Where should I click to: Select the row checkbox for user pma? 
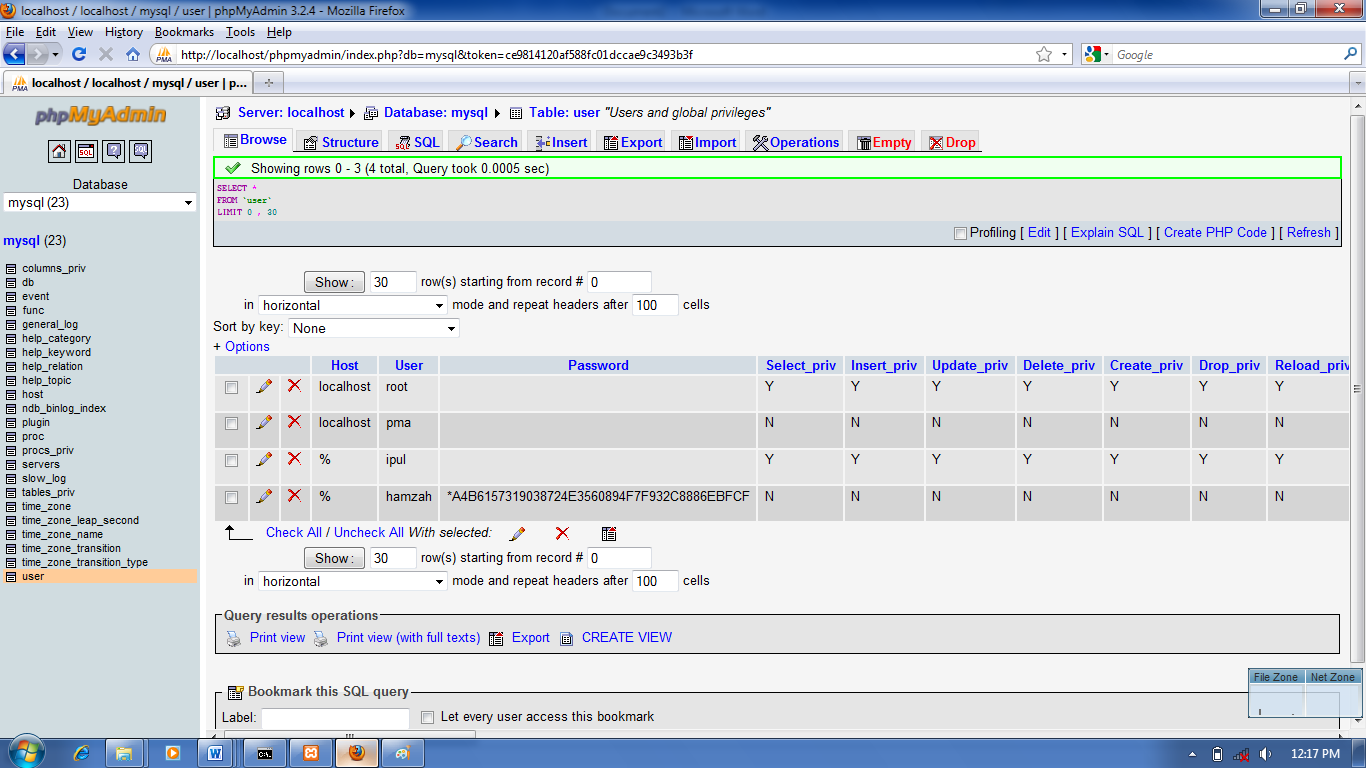pos(231,423)
